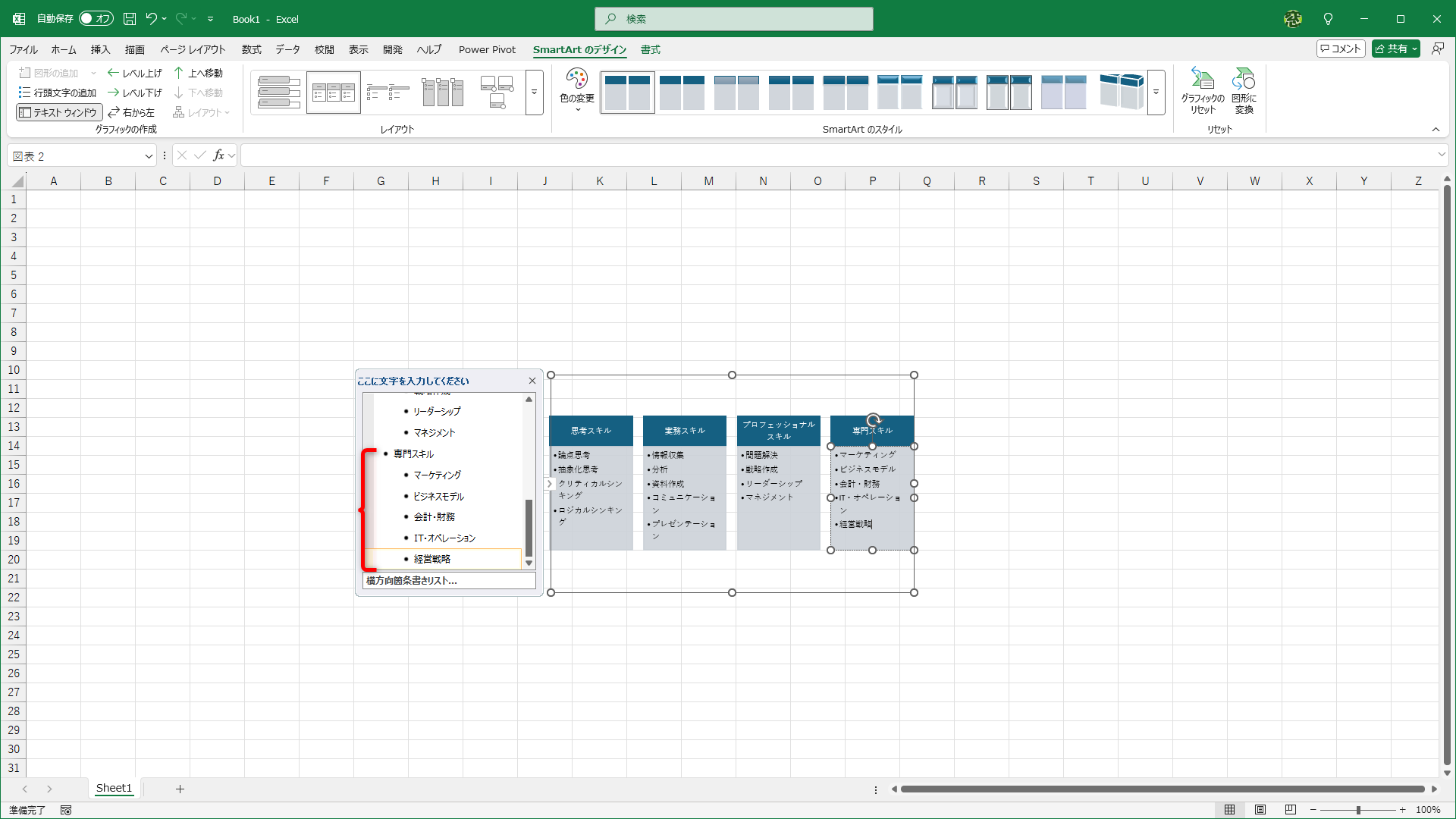Click the Undo arrow icon
Screen dimensions: 1456x819
pyautogui.click(x=151, y=19)
